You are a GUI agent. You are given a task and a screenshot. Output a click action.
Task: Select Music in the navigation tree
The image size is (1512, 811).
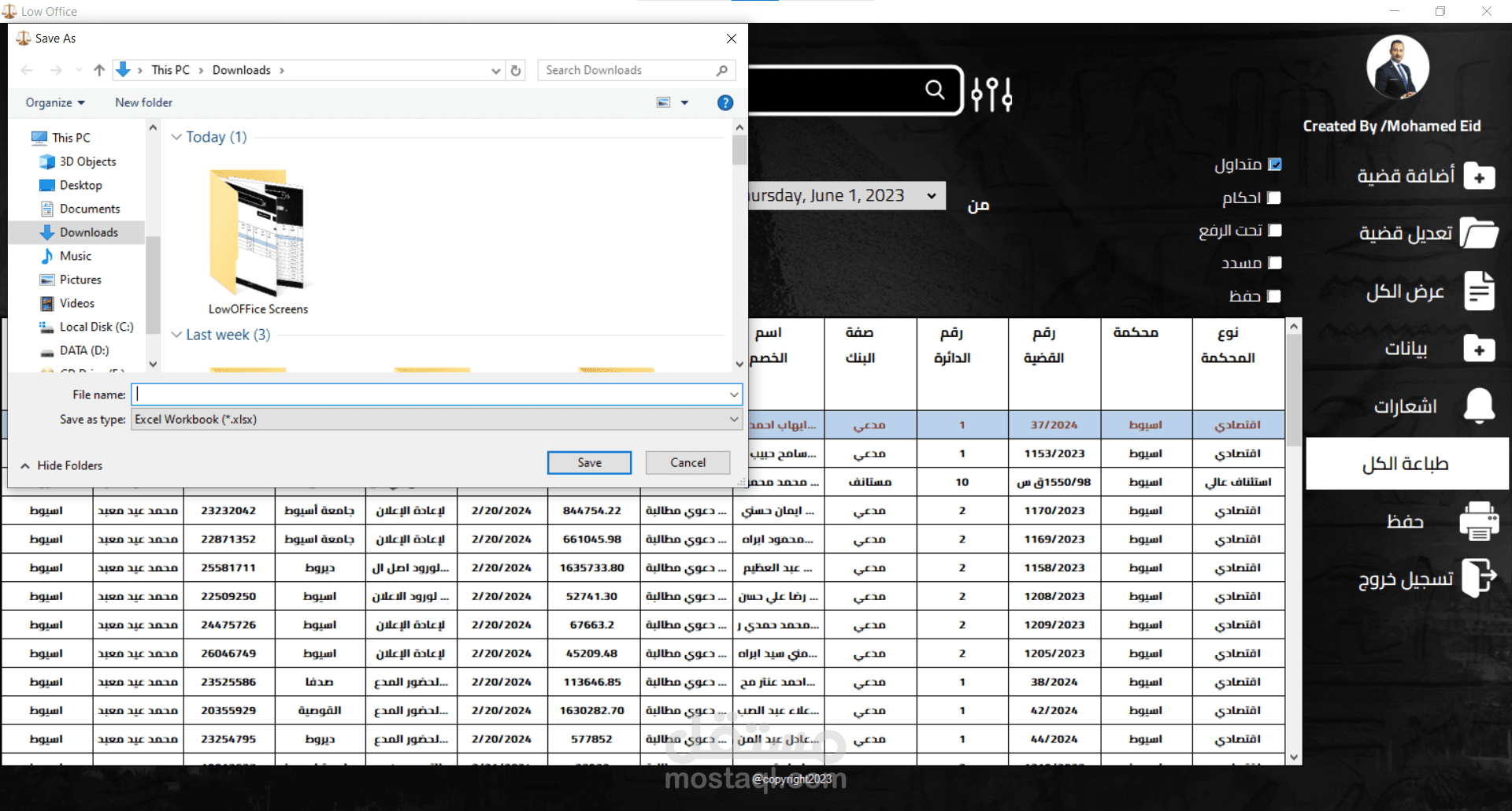tap(75, 256)
